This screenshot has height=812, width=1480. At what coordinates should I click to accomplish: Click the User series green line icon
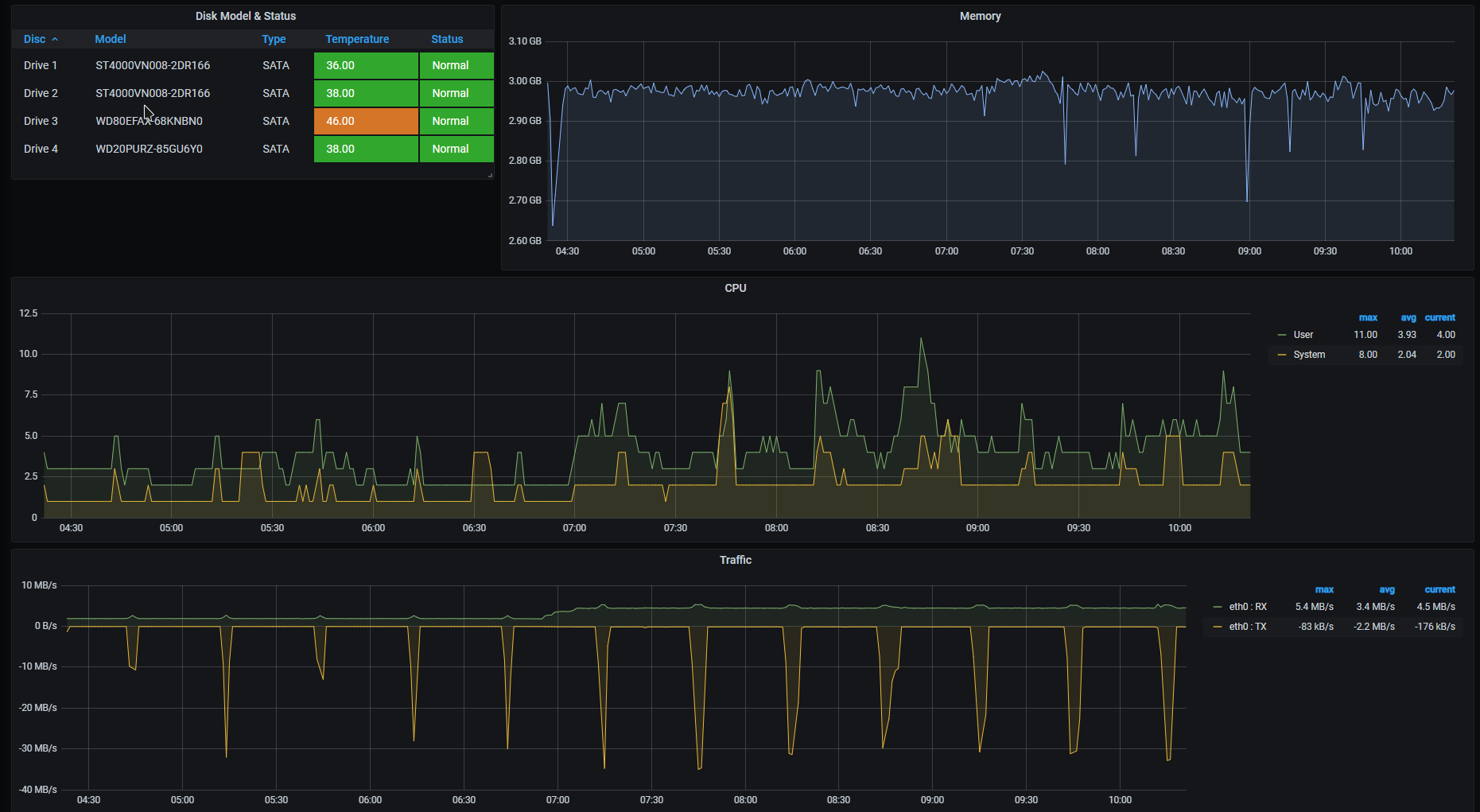[1281, 335]
